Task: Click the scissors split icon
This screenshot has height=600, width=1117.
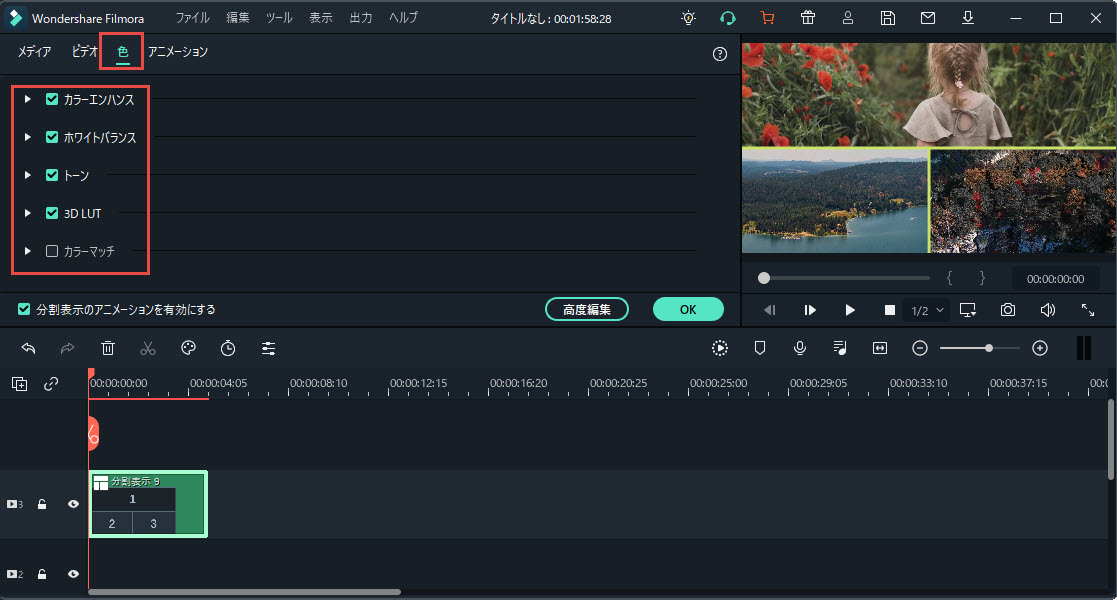Action: tap(147, 348)
